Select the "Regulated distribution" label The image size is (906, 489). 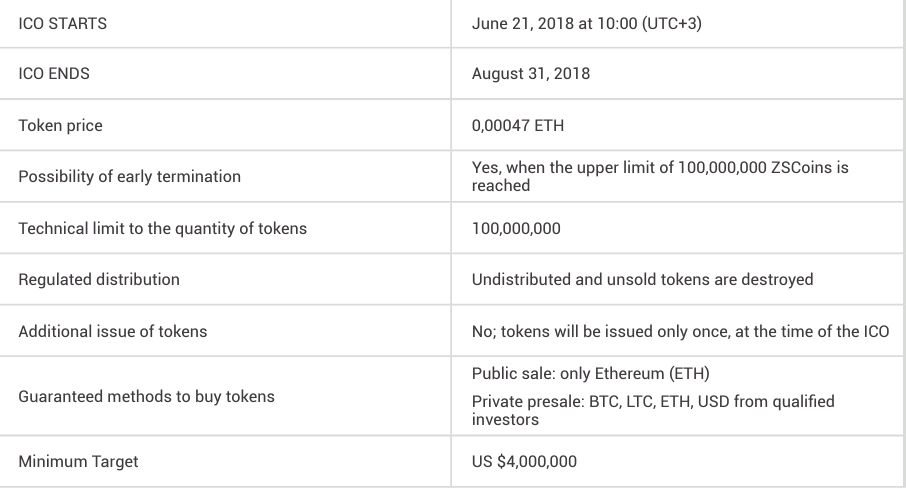coord(99,280)
